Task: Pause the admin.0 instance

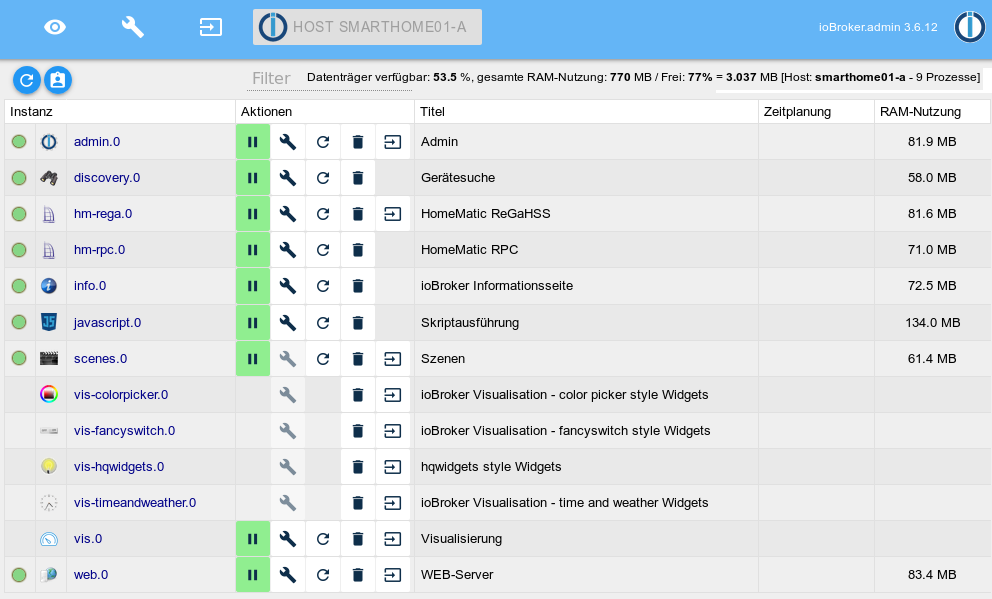Action: [252, 142]
